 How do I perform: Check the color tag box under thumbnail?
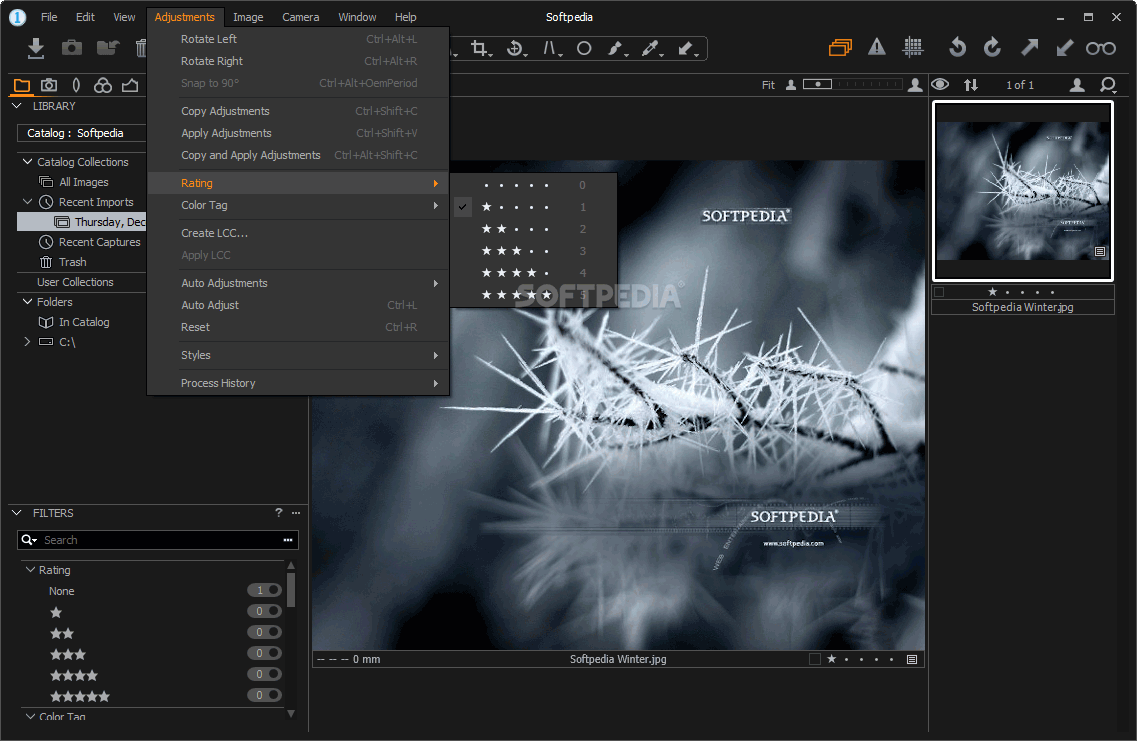click(940, 292)
